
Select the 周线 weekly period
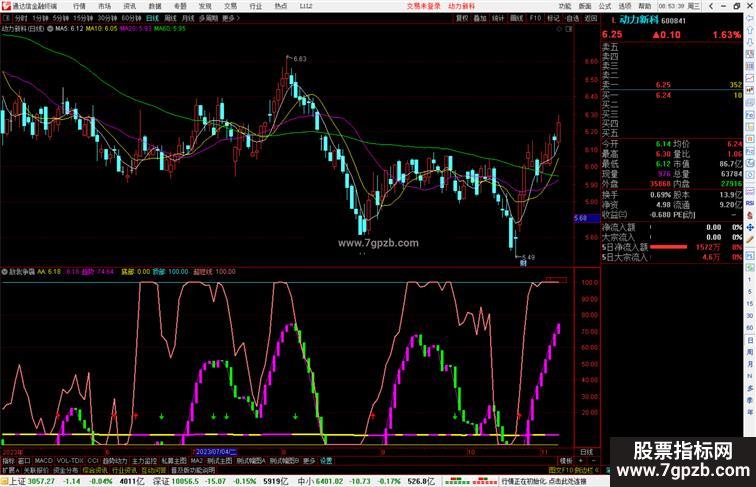[x=171, y=18]
